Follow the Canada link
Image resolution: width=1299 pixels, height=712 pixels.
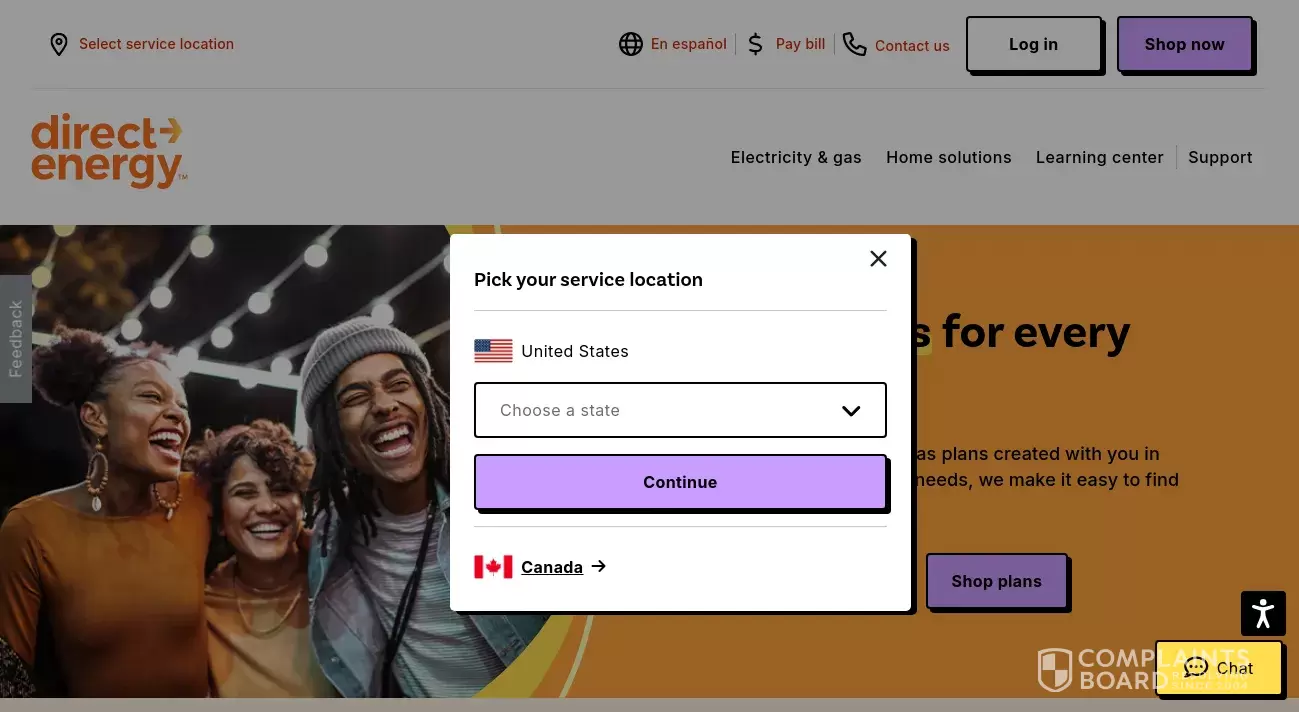click(x=552, y=567)
